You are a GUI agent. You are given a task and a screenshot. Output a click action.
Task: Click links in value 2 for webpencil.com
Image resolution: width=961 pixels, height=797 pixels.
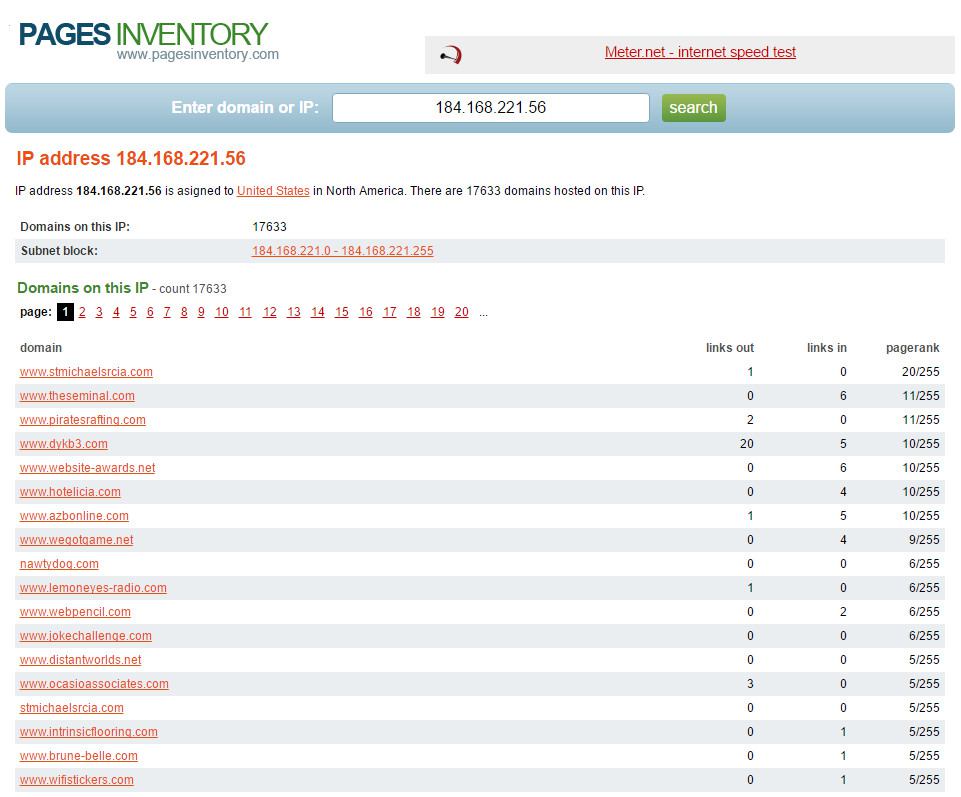tap(843, 612)
